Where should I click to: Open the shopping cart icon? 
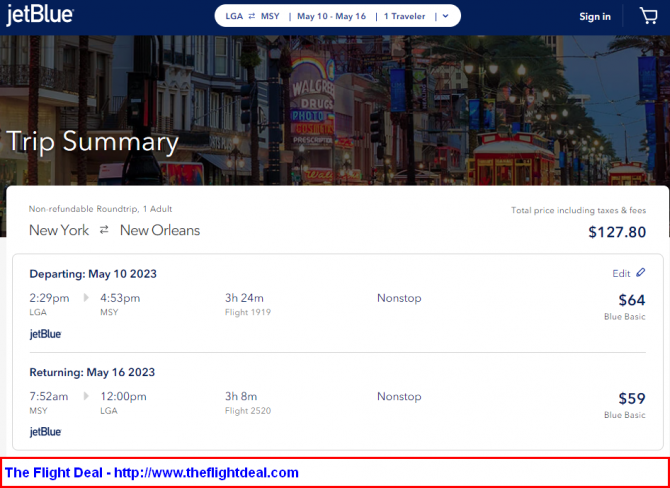click(648, 16)
